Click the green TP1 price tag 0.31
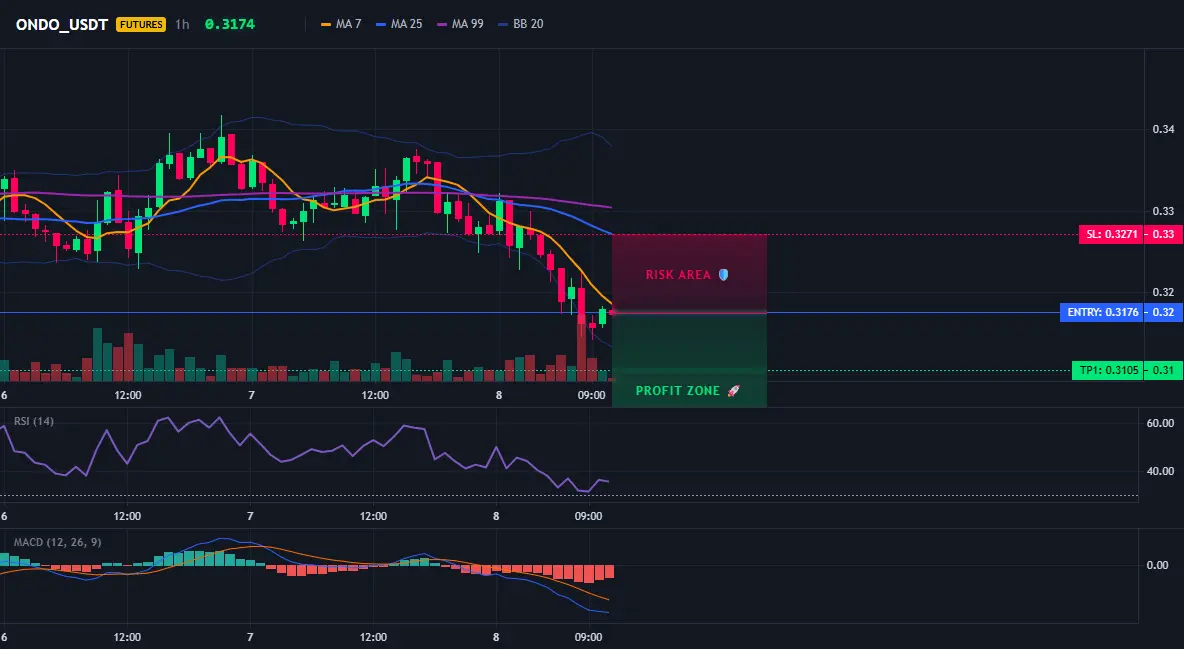Image resolution: width=1184 pixels, height=649 pixels. click(1163, 370)
